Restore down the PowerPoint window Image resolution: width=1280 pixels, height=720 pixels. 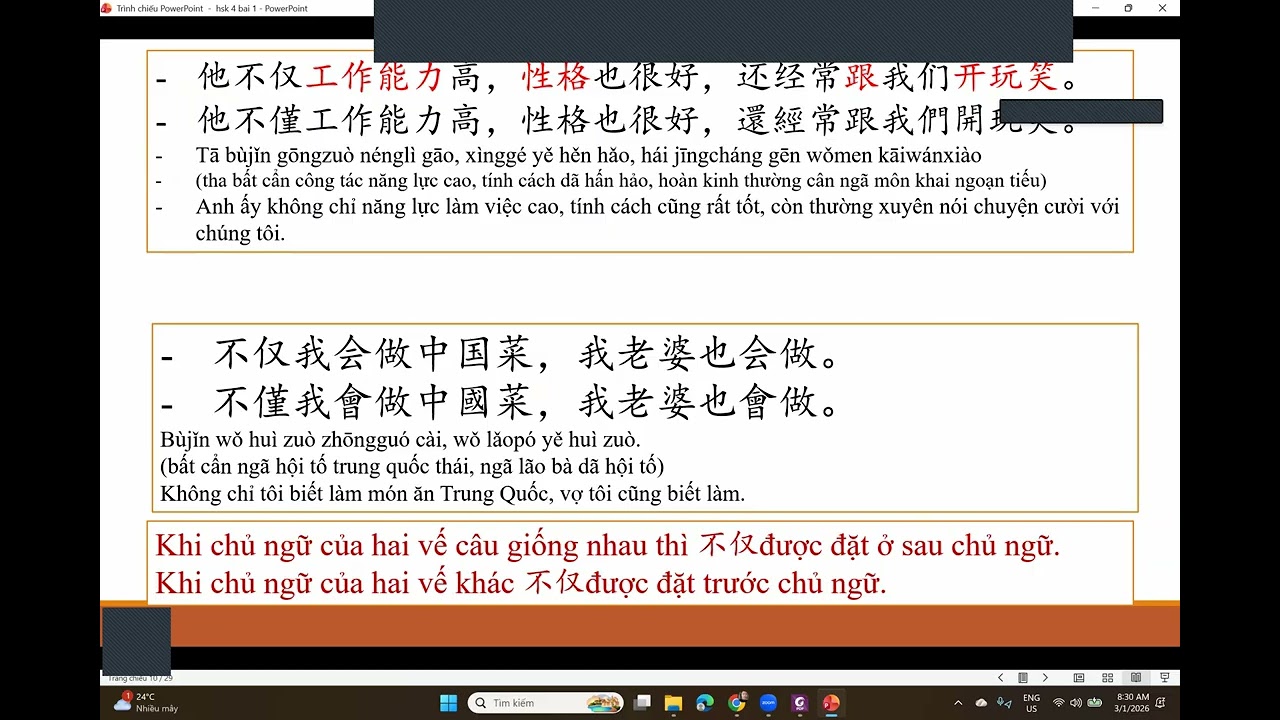[1128, 8]
